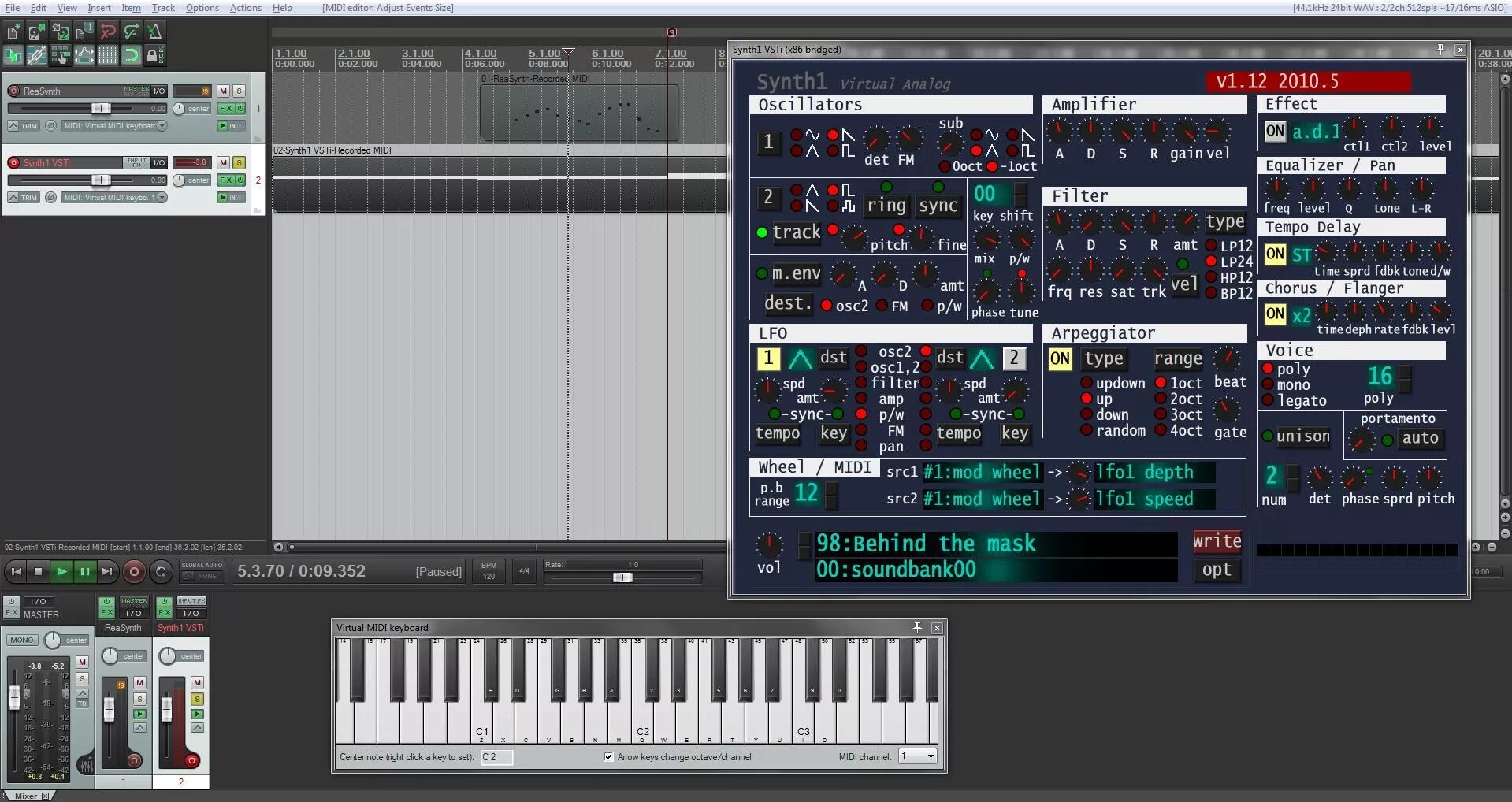This screenshot has height=802, width=1512.
Task: Open Project Settings from the toolbar
Action: pos(84,32)
